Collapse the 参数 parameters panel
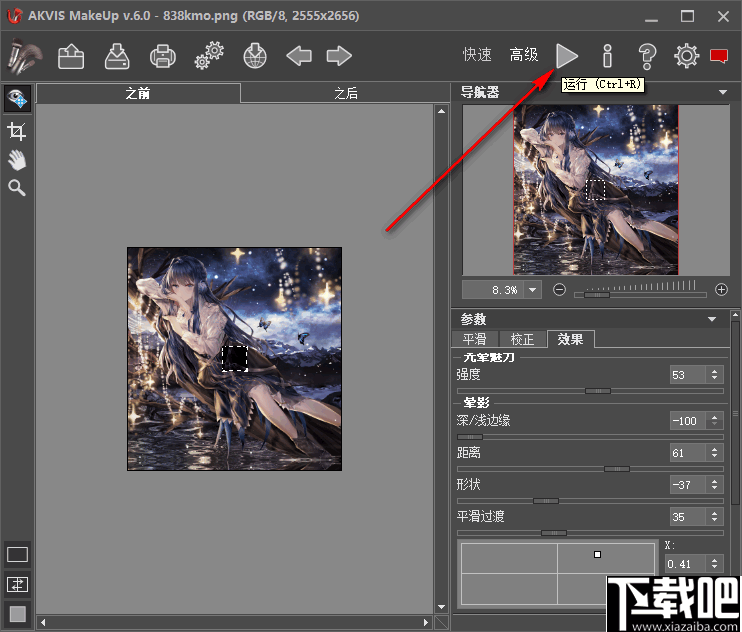Screen dimensions: 742x632 pos(712,319)
